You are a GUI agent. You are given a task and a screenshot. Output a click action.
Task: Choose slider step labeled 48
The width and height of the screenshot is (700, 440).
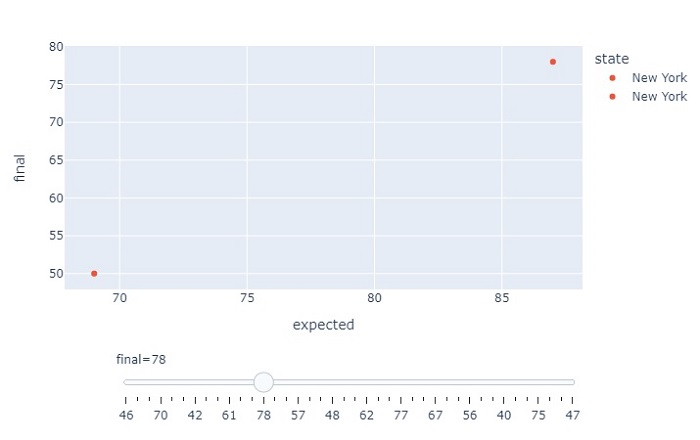tap(332, 382)
